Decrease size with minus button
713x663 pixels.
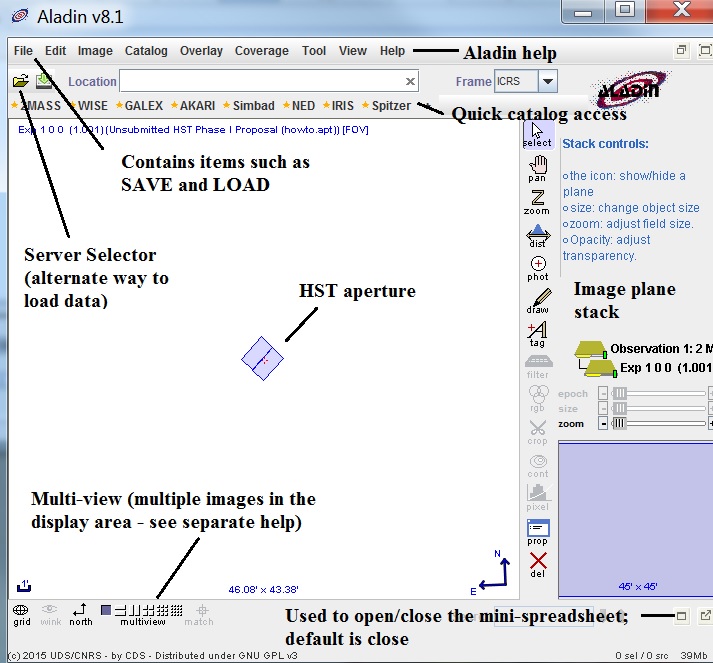pos(603,408)
